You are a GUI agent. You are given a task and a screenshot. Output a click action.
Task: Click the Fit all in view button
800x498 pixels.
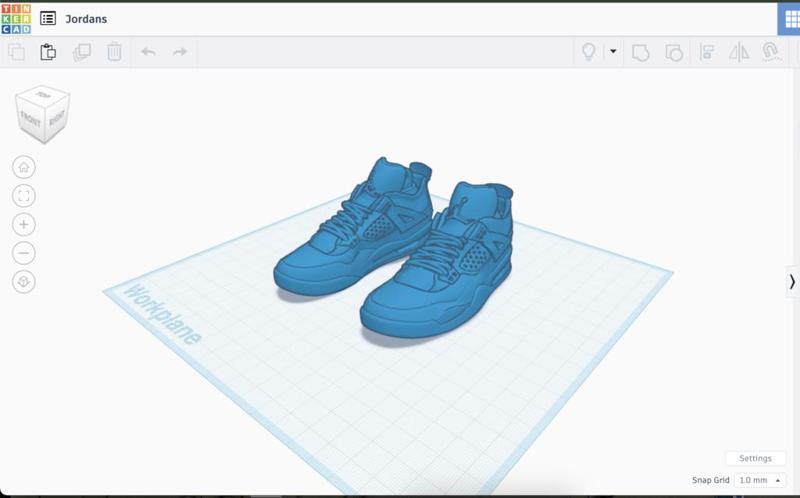coord(24,196)
